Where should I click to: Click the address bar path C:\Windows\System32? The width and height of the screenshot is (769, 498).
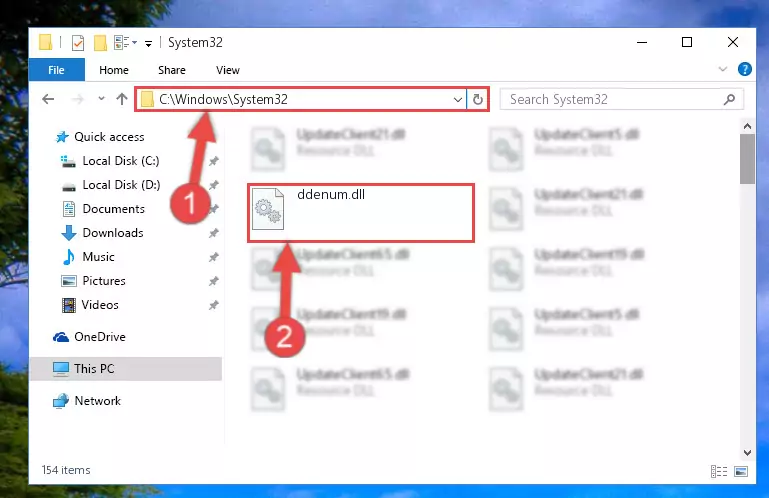click(x=223, y=99)
